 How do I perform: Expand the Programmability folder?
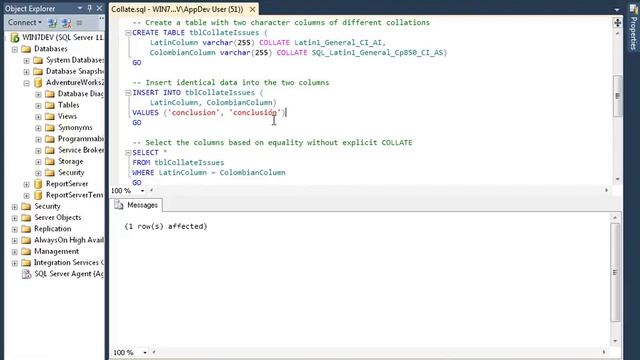(x=38, y=139)
